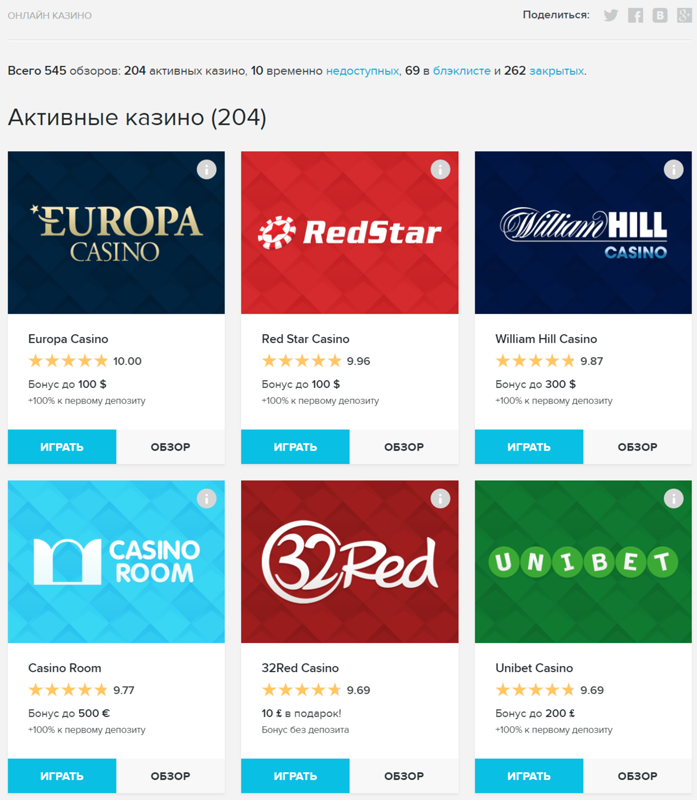Click ОБЗОР for Red Star Casino
This screenshot has width=697, height=800.
coord(404,447)
